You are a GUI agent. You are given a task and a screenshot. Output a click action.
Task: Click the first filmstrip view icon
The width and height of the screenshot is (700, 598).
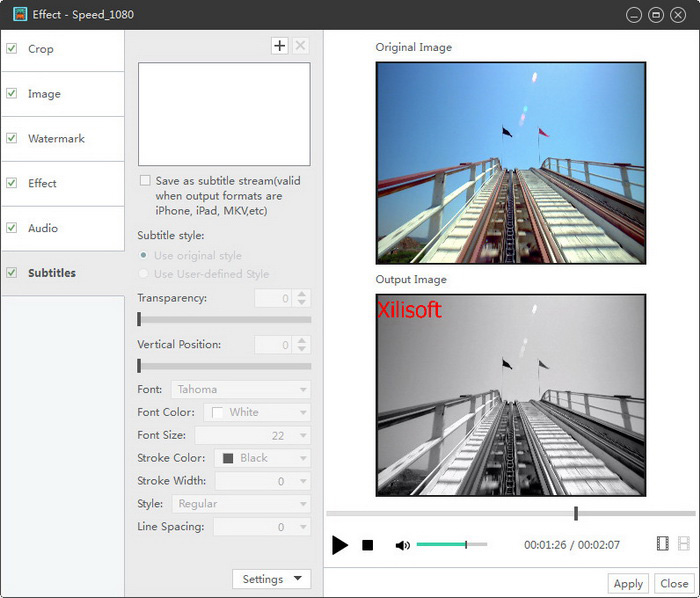pos(662,544)
